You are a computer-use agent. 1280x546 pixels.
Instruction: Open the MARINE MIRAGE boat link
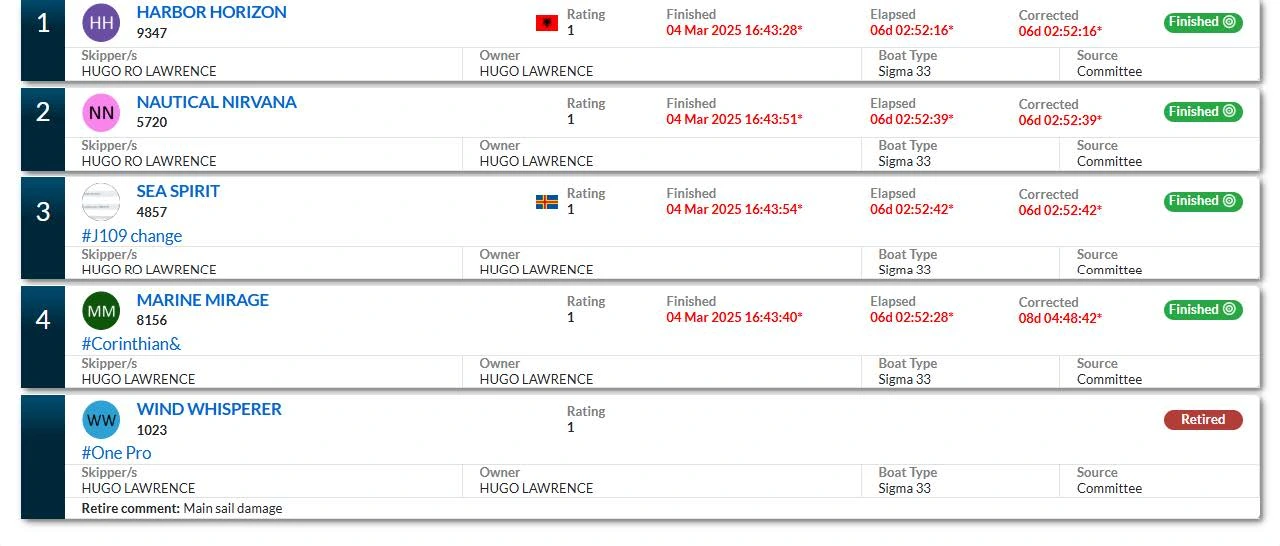point(203,300)
